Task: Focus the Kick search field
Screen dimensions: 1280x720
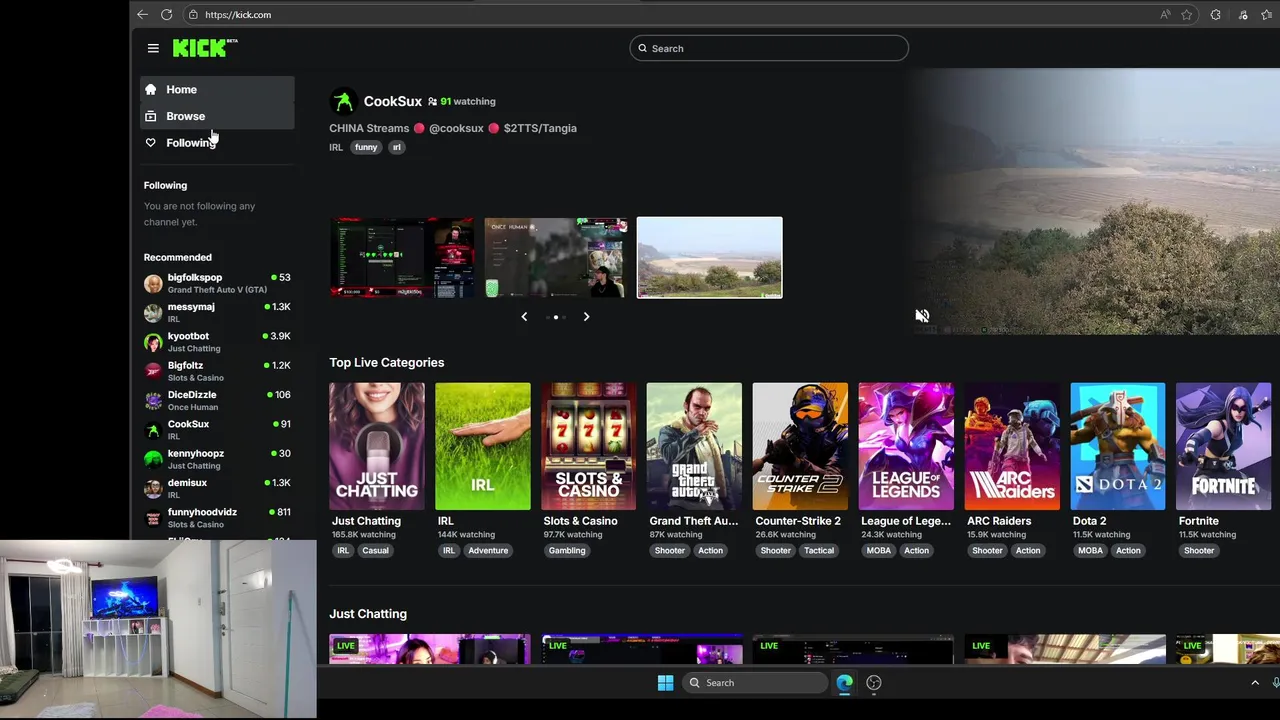Action: pos(769,48)
